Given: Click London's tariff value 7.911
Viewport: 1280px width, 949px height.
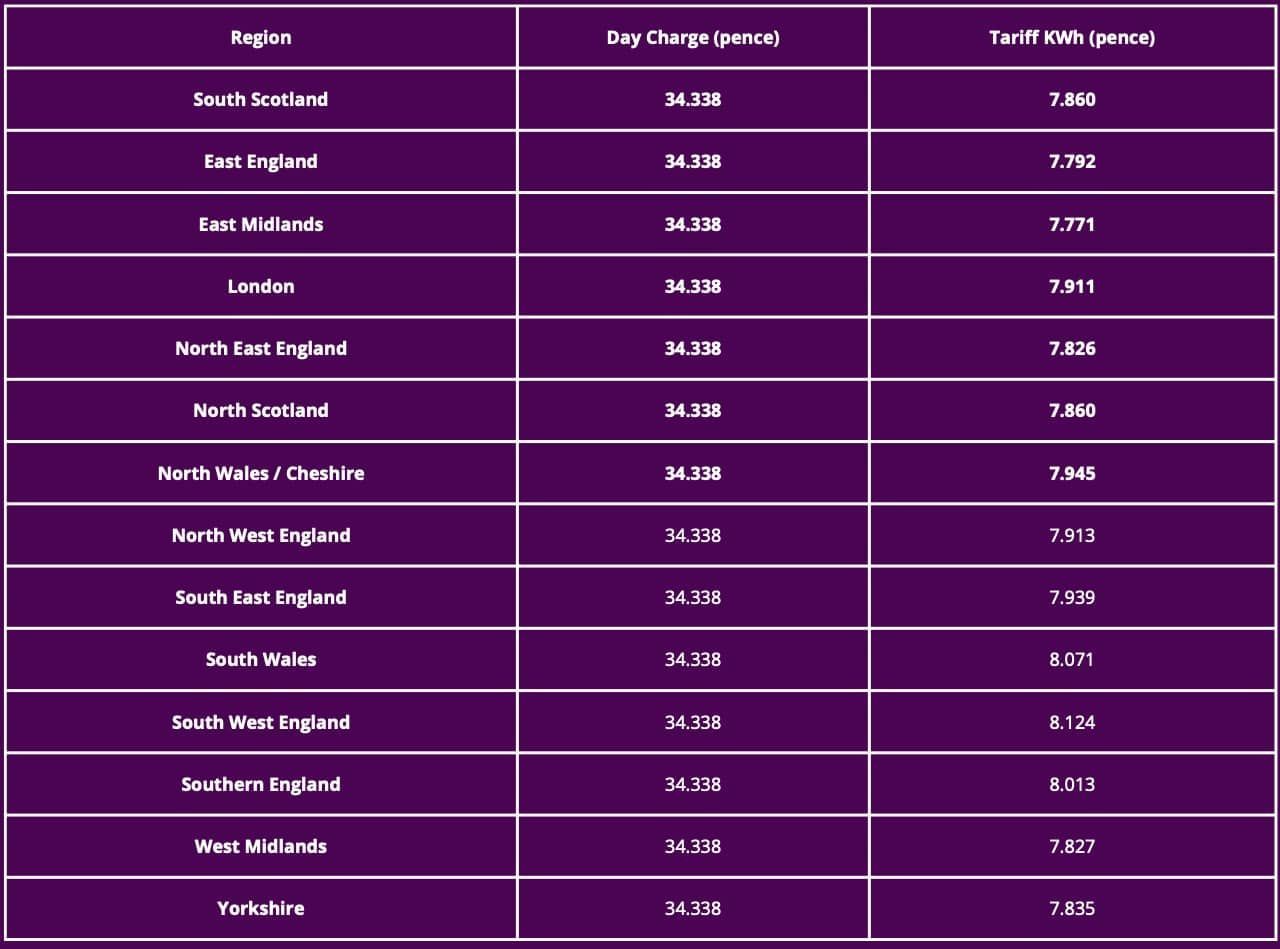Looking at the screenshot, I should 1072,287.
